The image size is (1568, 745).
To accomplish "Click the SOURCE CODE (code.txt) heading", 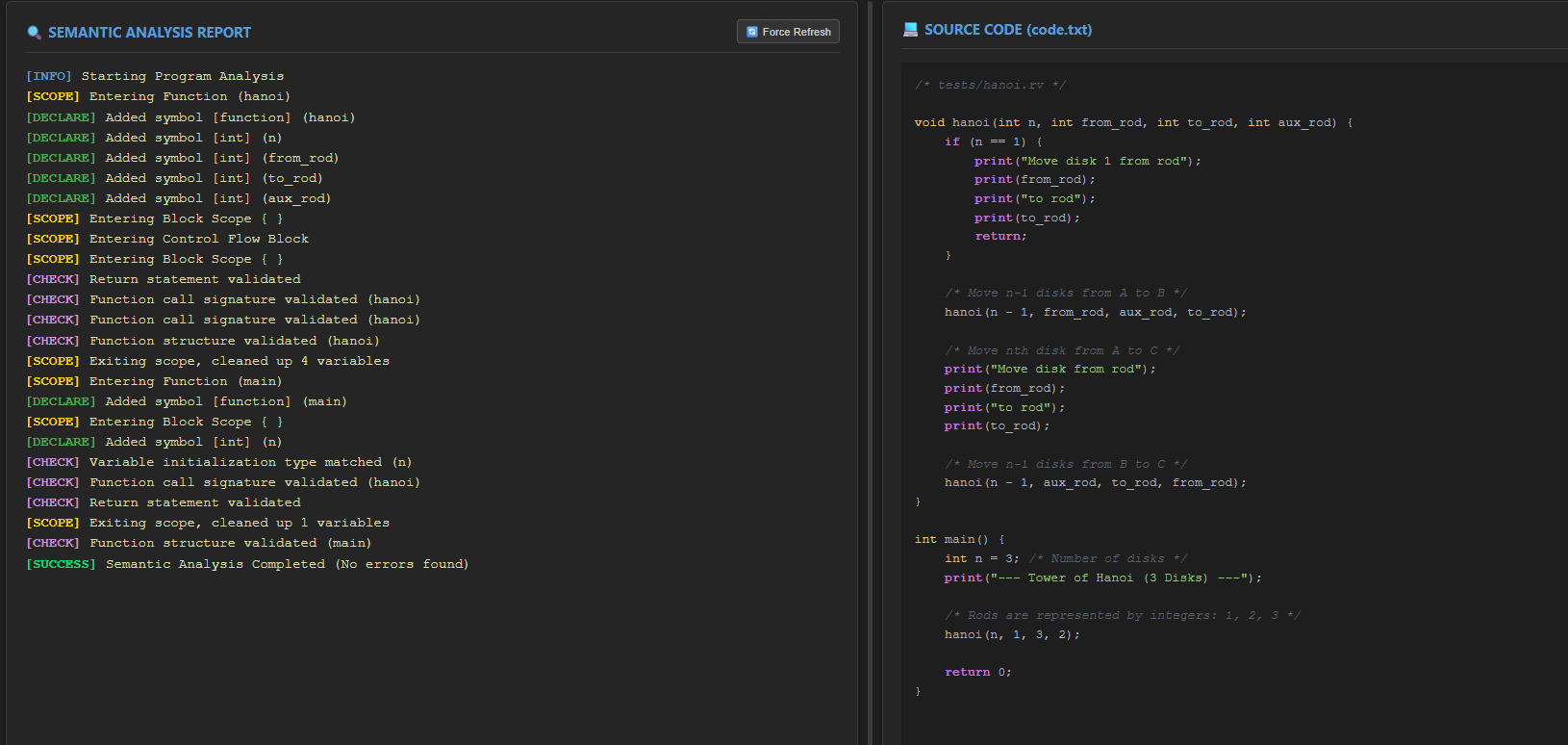I will tap(1008, 30).
